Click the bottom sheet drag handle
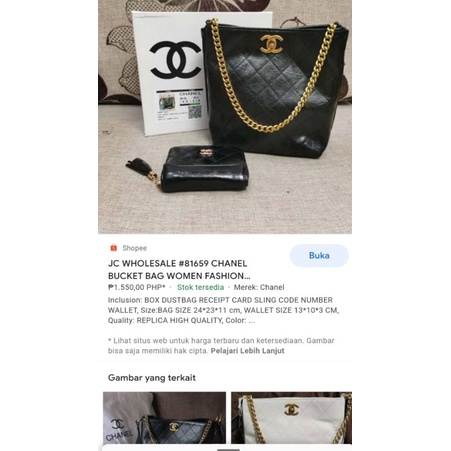Screen dimensions: 451x451 [x=228, y=450]
